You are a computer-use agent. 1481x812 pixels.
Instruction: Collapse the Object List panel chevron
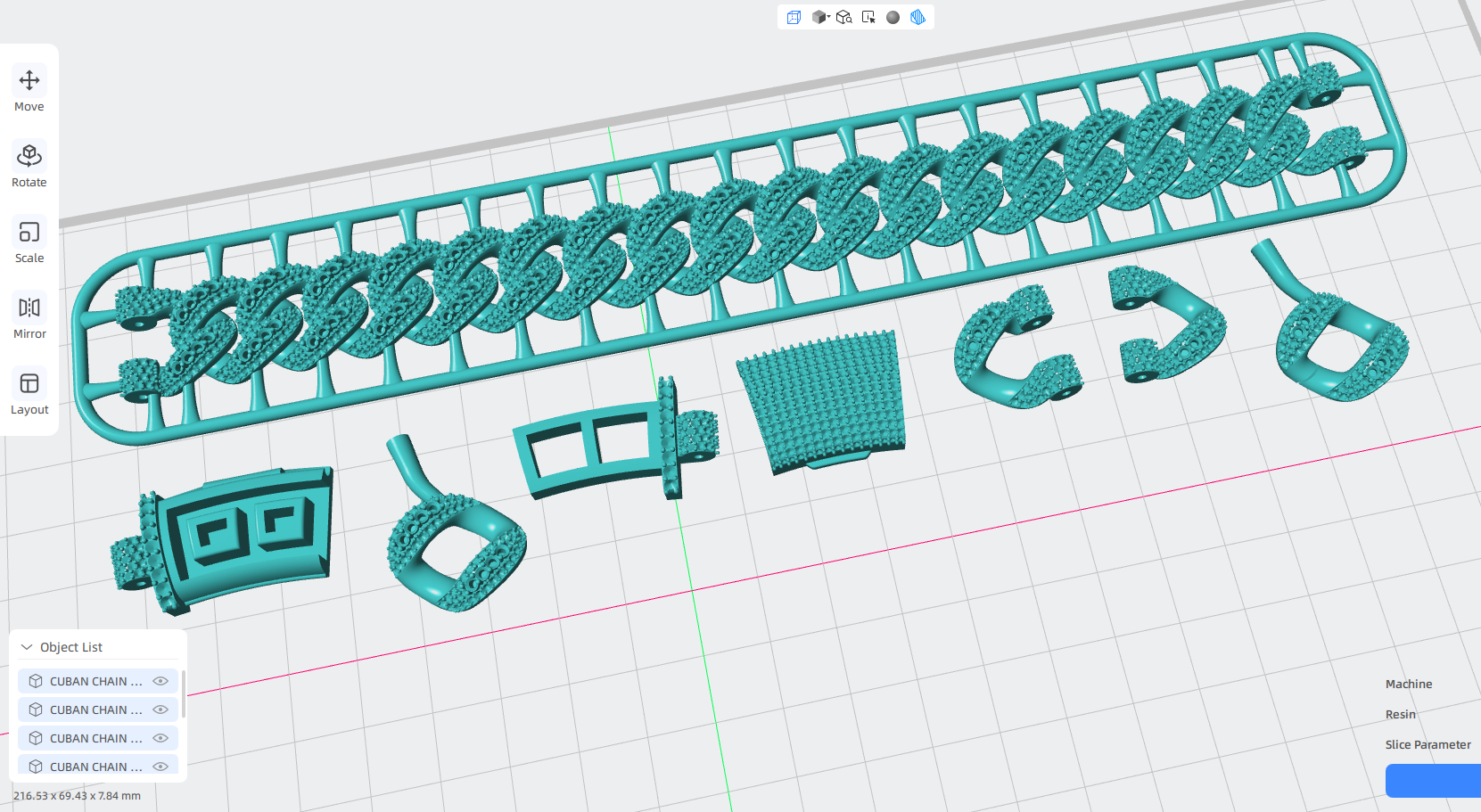tap(27, 647)
